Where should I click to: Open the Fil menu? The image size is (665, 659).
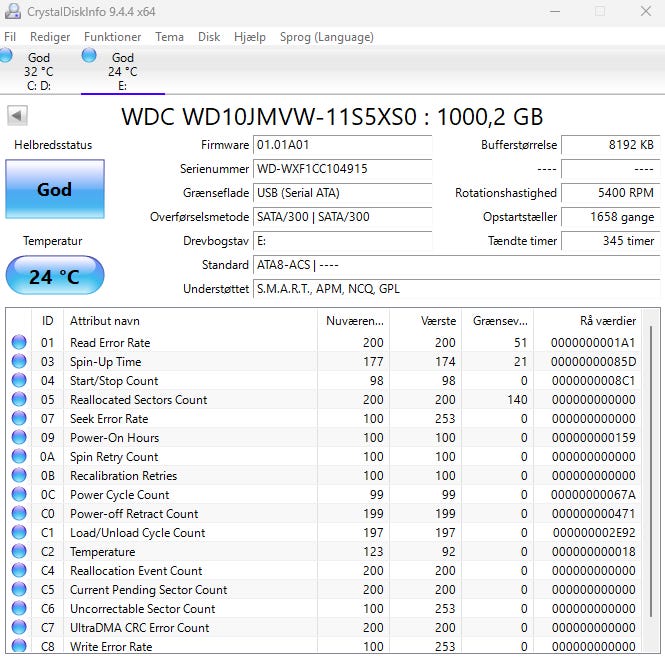(10, 37)
